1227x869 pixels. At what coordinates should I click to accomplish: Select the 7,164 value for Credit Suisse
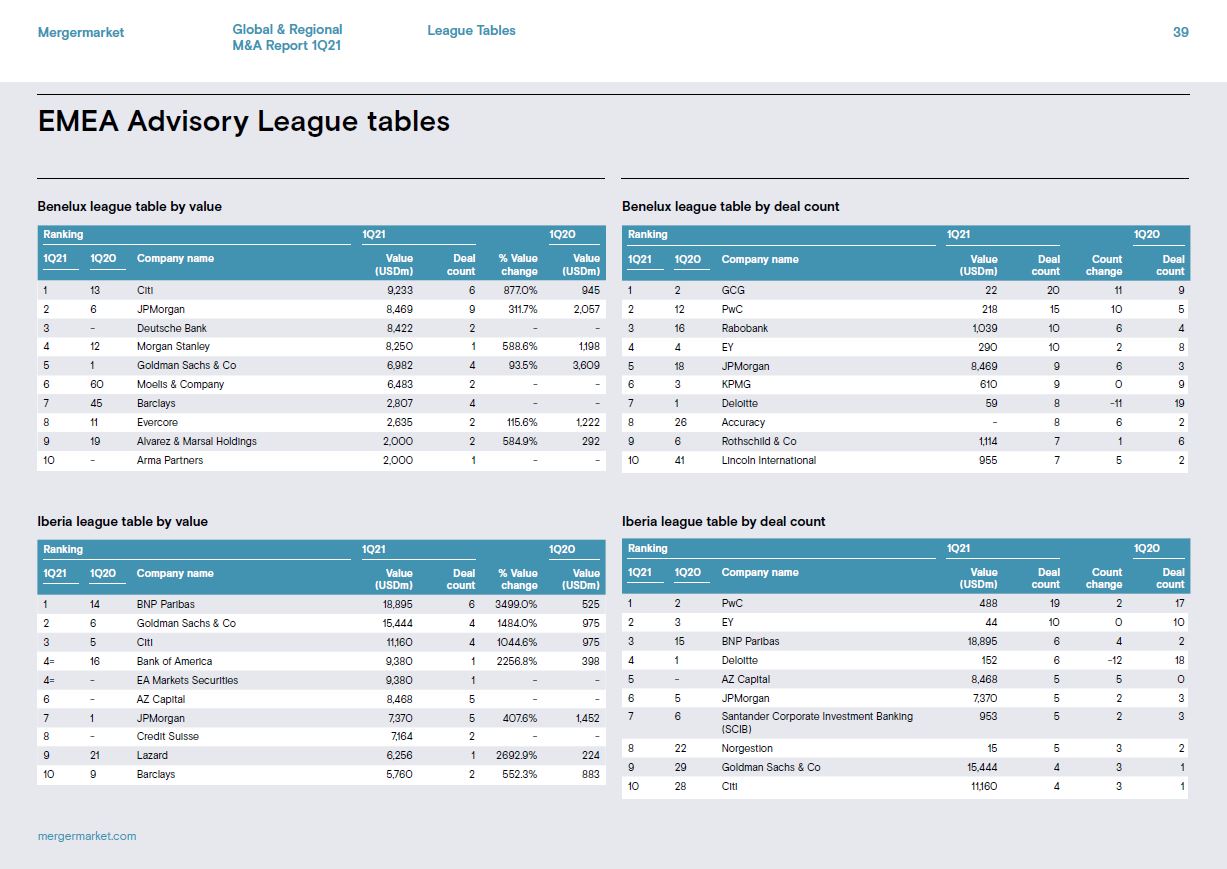pyautogui.click(x=400, y=737)
